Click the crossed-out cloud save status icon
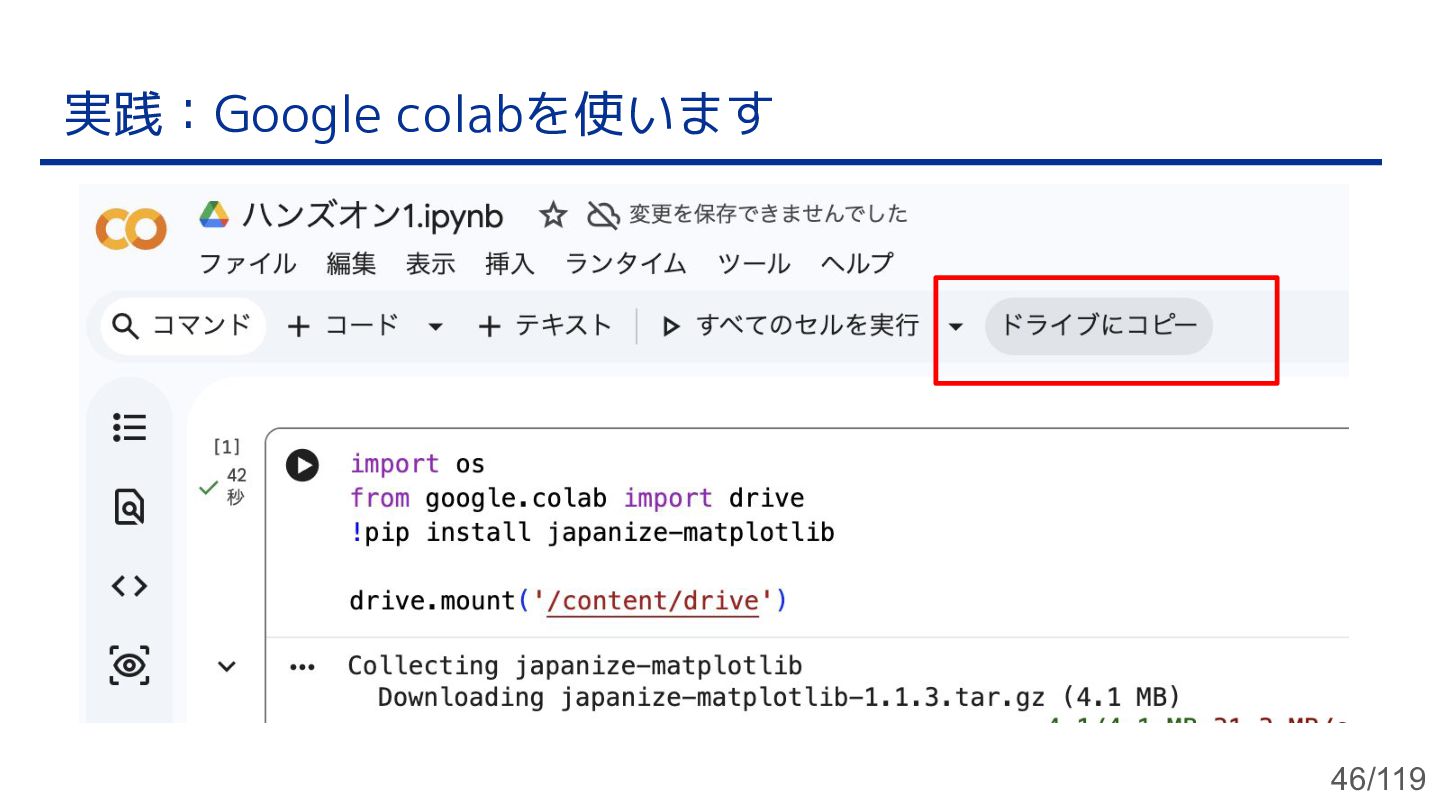Image resolution: width=1440 pixels, height=810 pixels. (603, 215)
